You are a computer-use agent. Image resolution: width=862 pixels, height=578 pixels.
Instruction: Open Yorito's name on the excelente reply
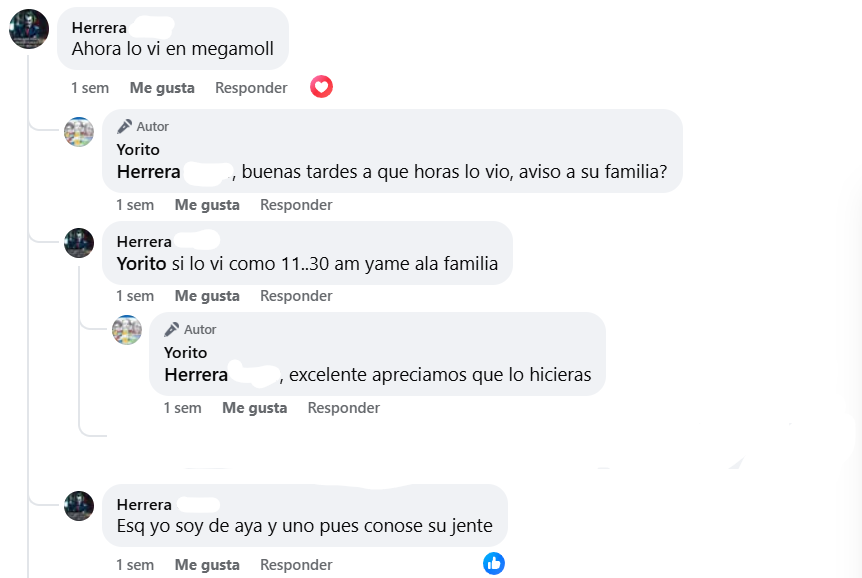186,351
